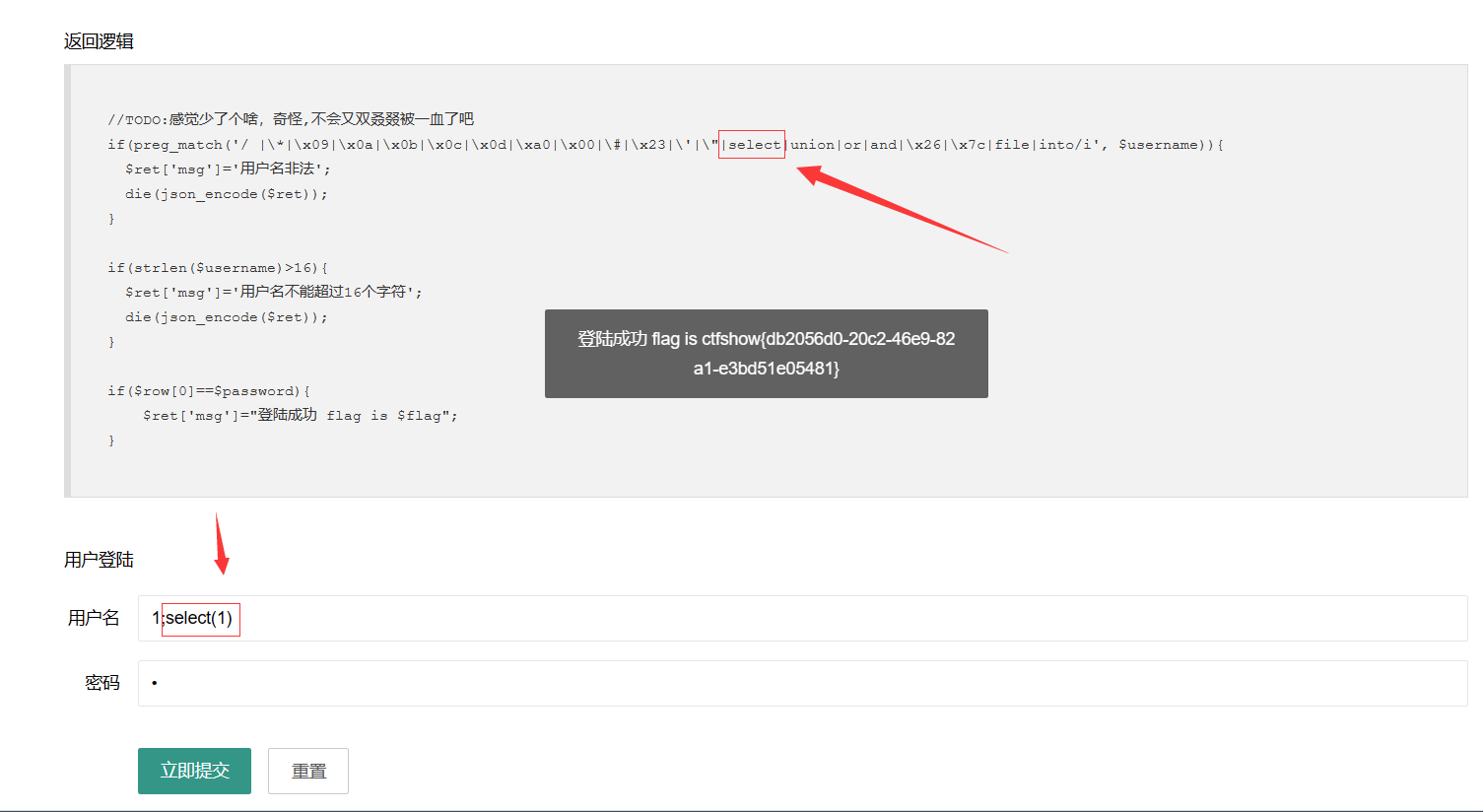
Task: Click the 密码 field label
Action: [x=102, y=683]
